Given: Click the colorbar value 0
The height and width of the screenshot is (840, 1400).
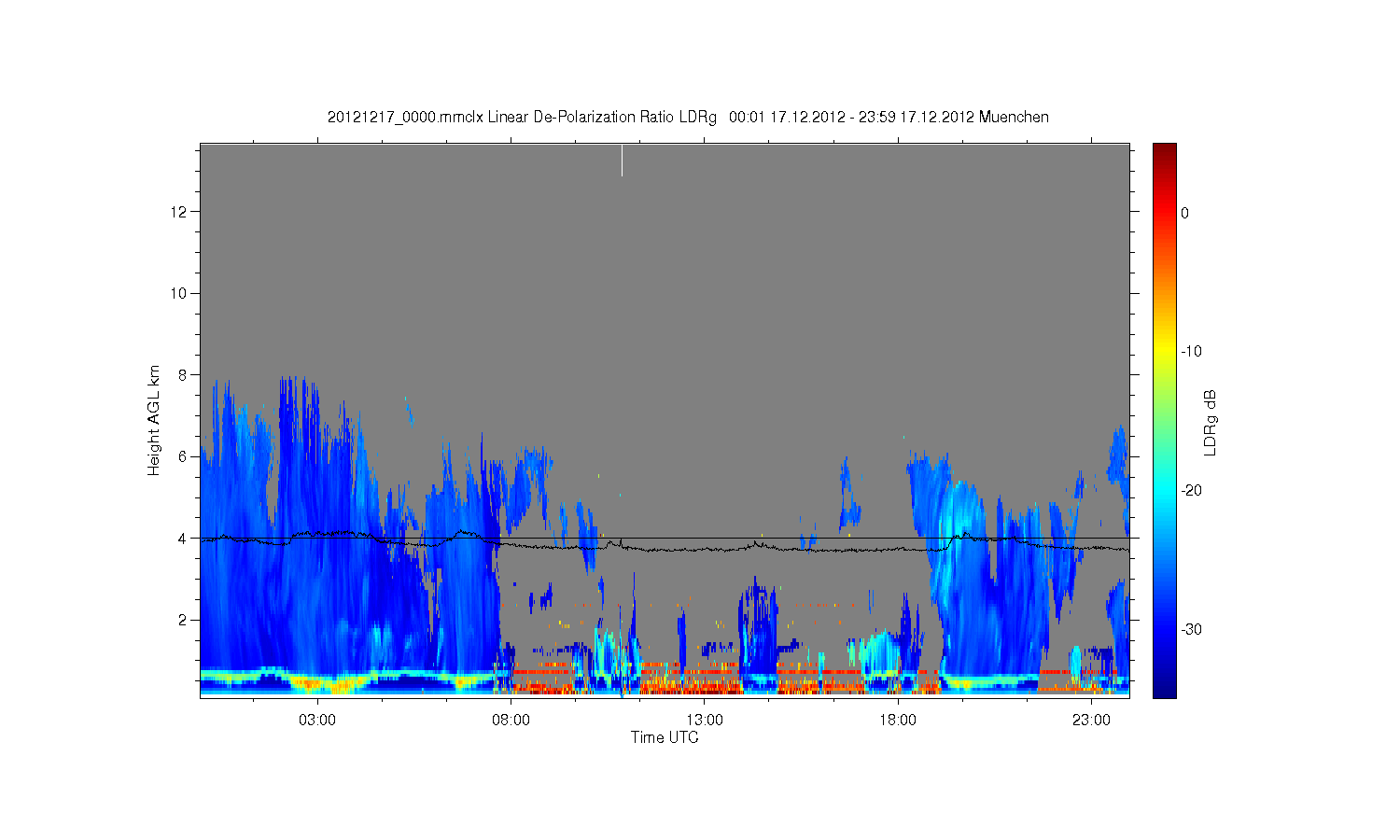Looking at the screenshot, I should 1184,213.
